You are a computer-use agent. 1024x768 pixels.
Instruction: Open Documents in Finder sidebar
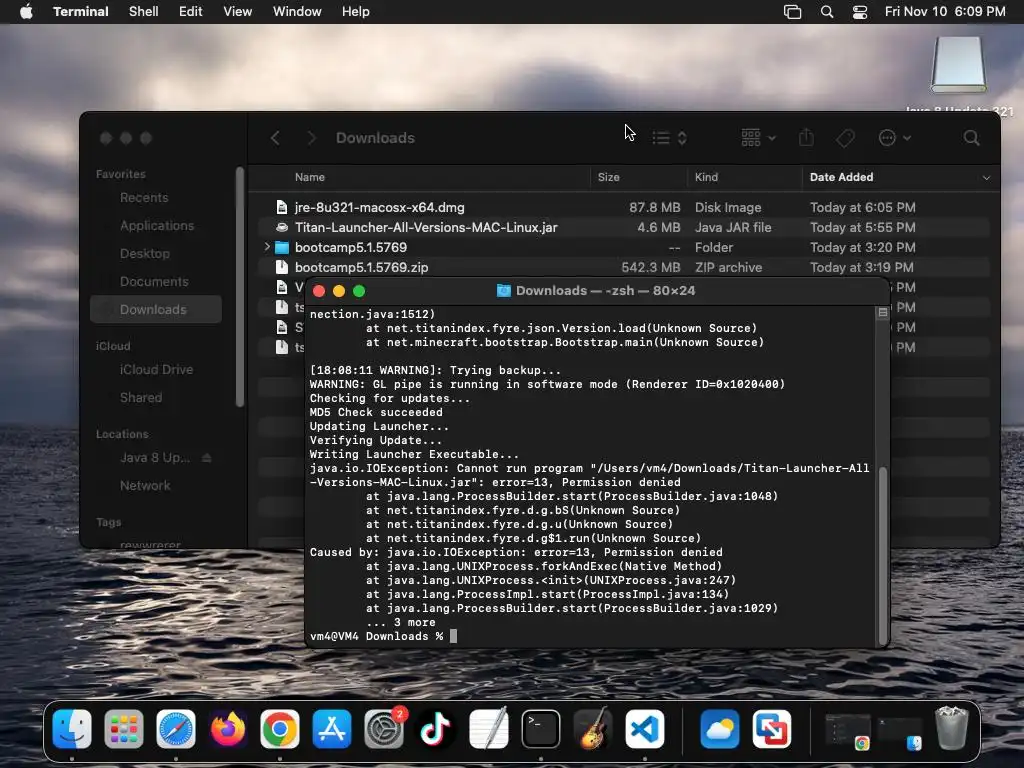tap(154, 281)
